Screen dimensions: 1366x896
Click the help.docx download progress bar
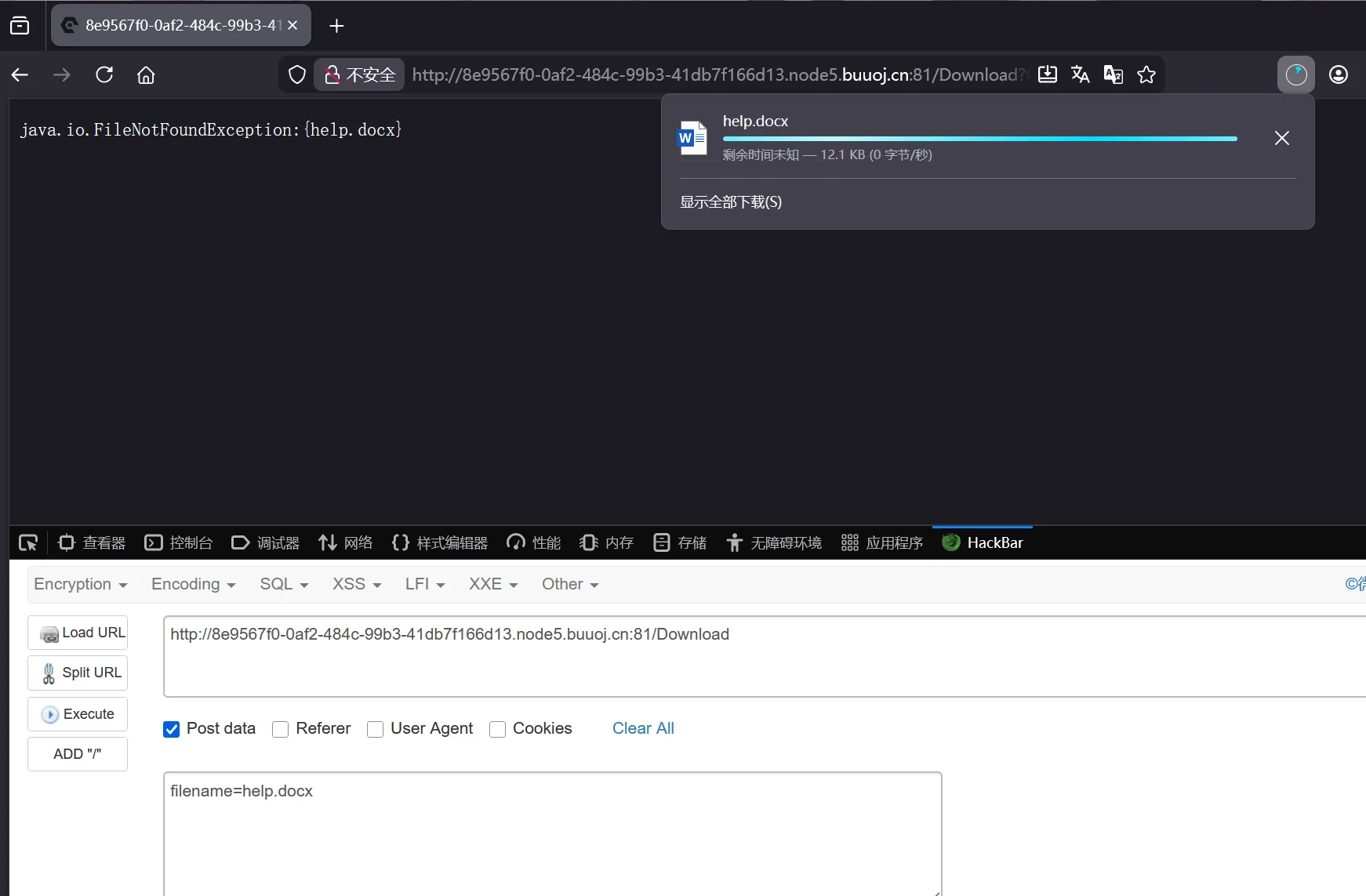(x=979, y=139)
